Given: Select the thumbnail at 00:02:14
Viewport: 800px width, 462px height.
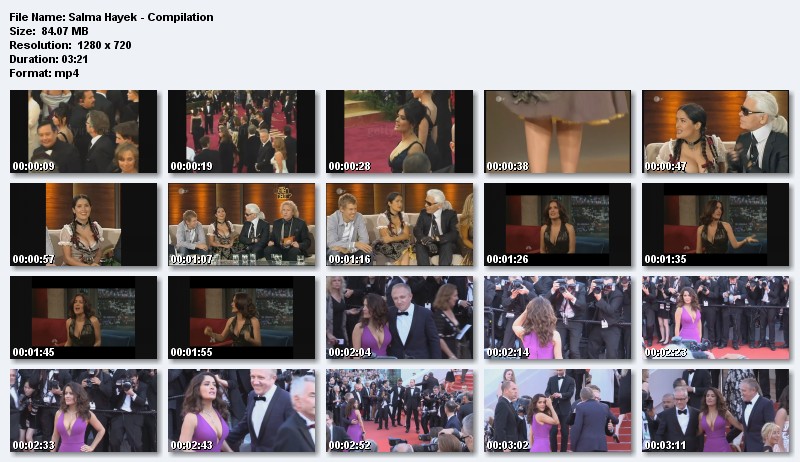Looking at the screenshot, I should pyautogui.click(x=557, y=317).
